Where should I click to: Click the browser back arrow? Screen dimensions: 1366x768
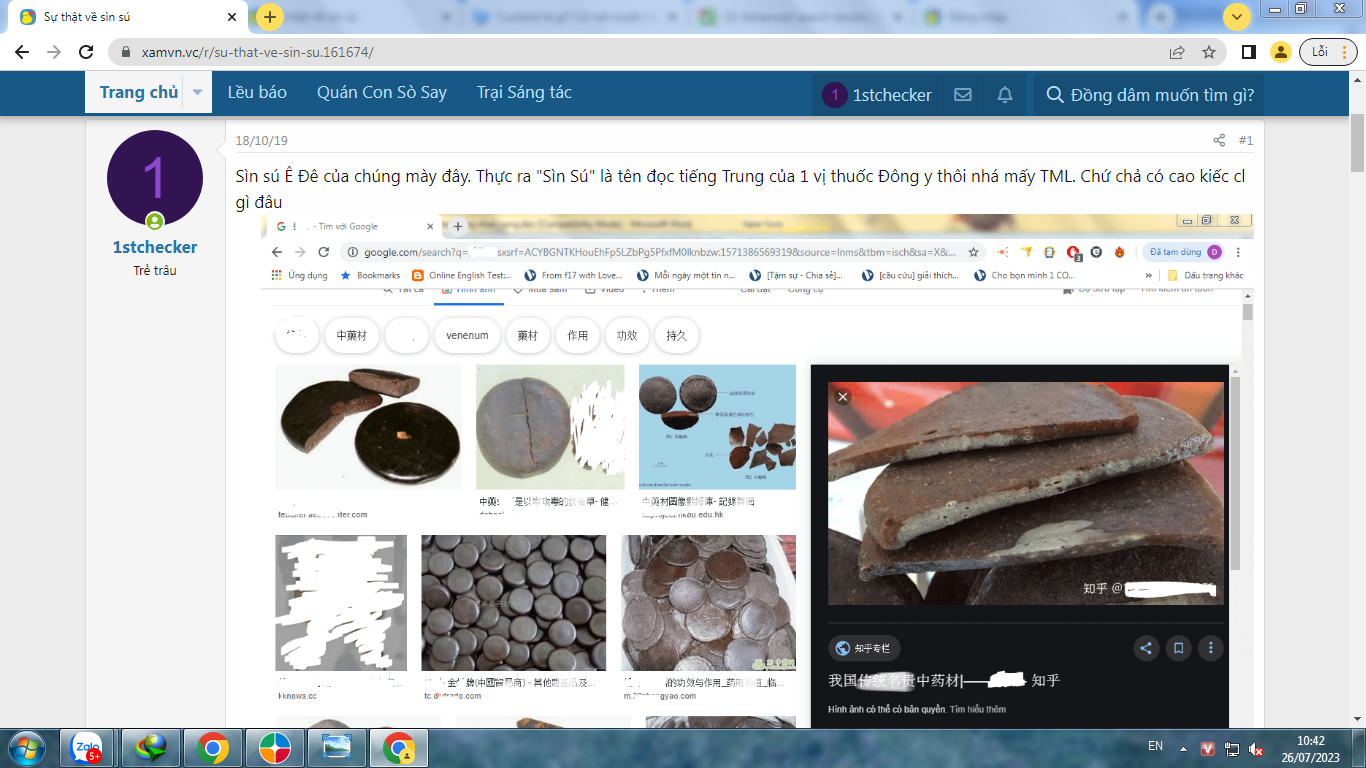pos(23,52)
